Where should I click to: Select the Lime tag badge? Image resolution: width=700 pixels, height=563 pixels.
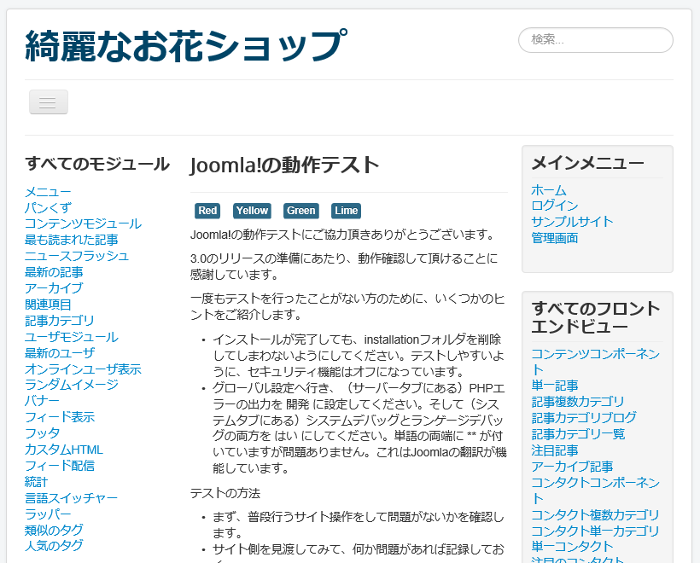pos(346,211)
